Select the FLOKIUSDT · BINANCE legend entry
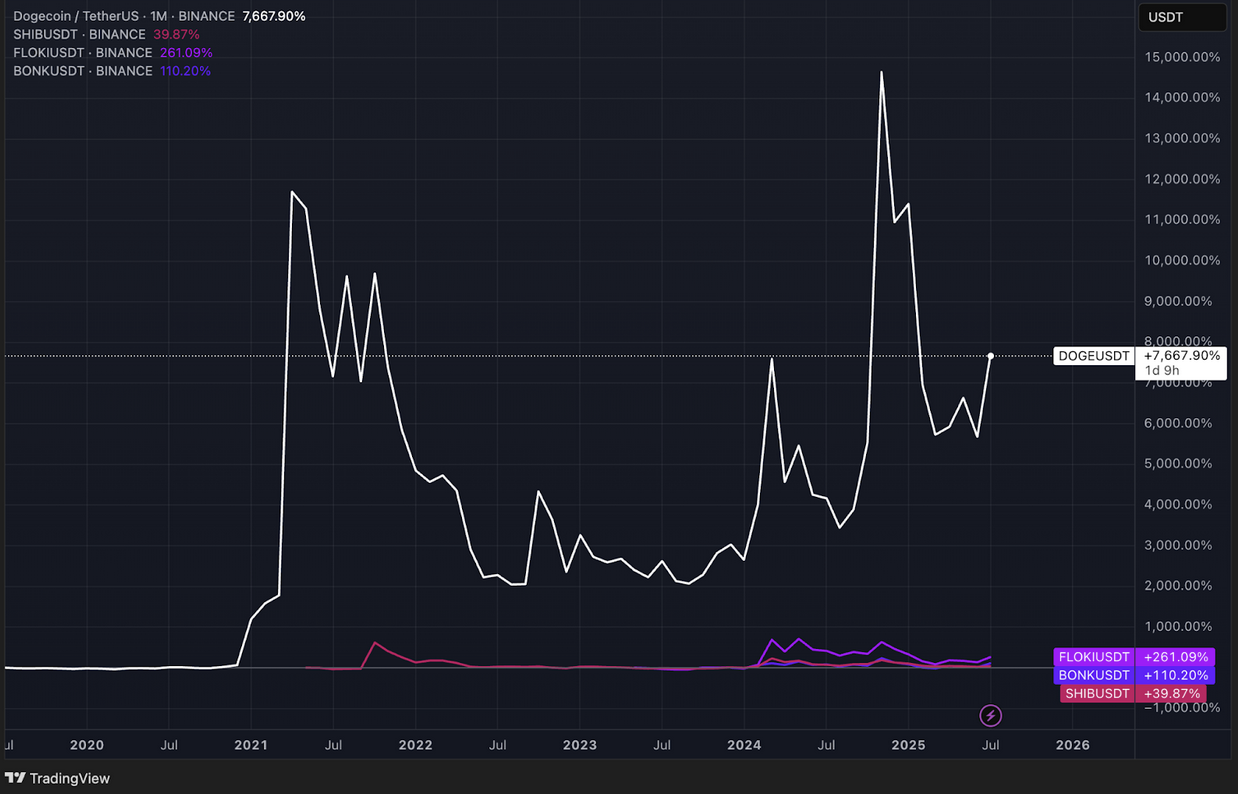 click(83, 52)
